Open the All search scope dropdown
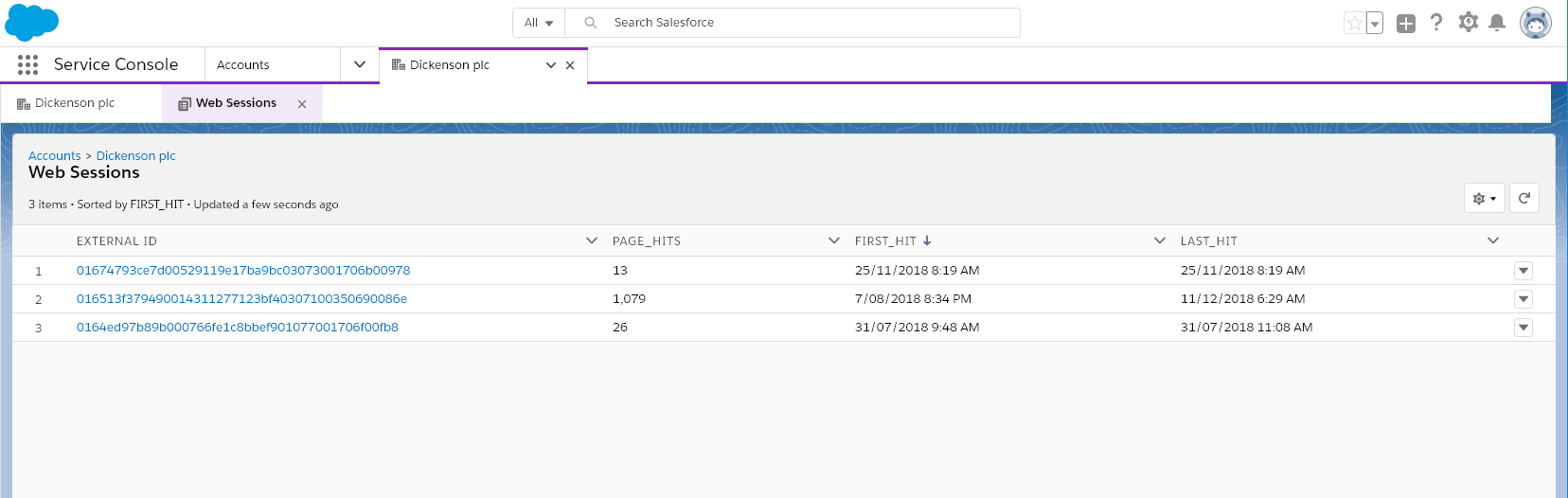 click(x=539, y=23)
